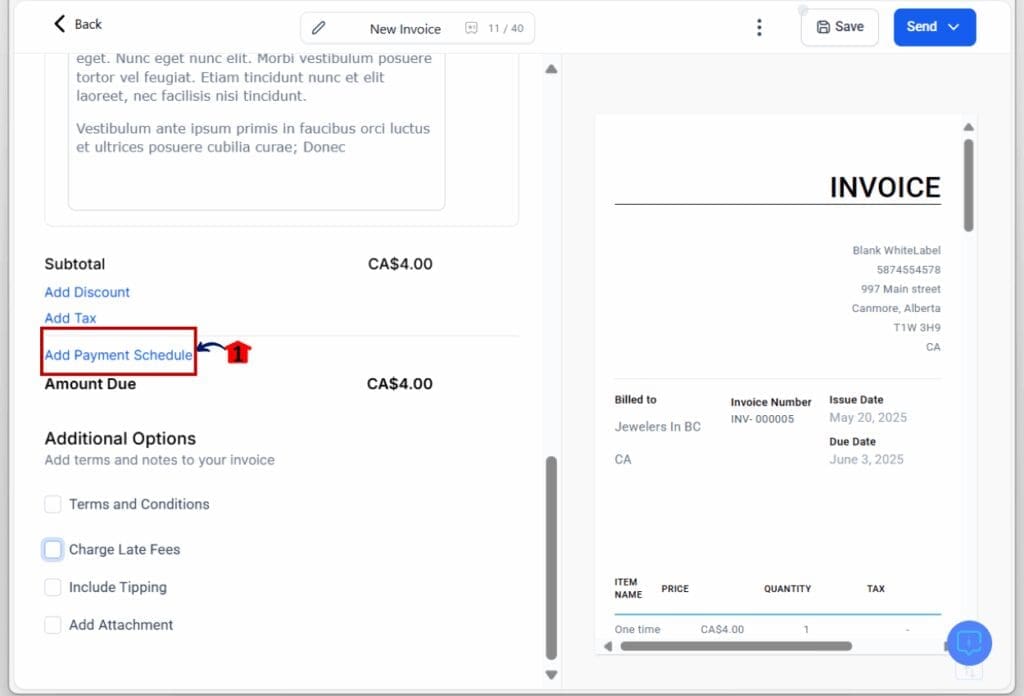The height and width of the screenshot is (696, 1024).
Task: Click inside the lorem ipsum notes text box
Action: (x=257, y=131)
